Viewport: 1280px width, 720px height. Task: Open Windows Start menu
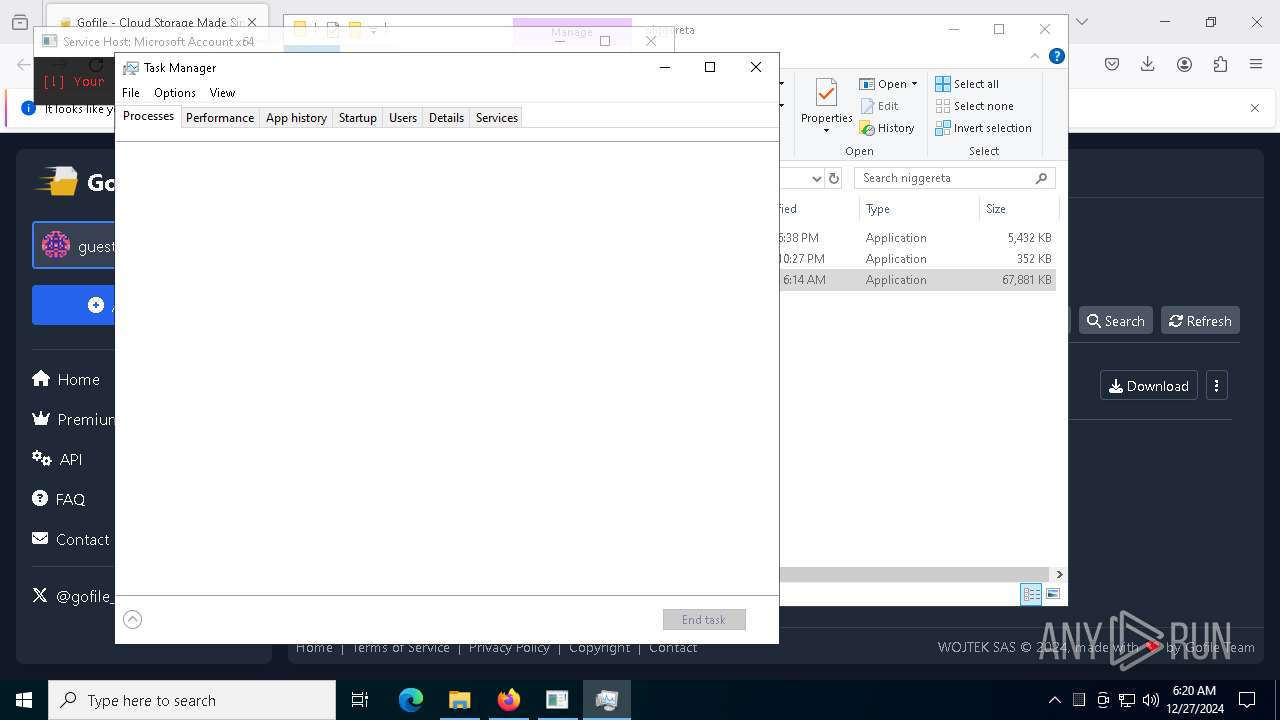point(24,700)
